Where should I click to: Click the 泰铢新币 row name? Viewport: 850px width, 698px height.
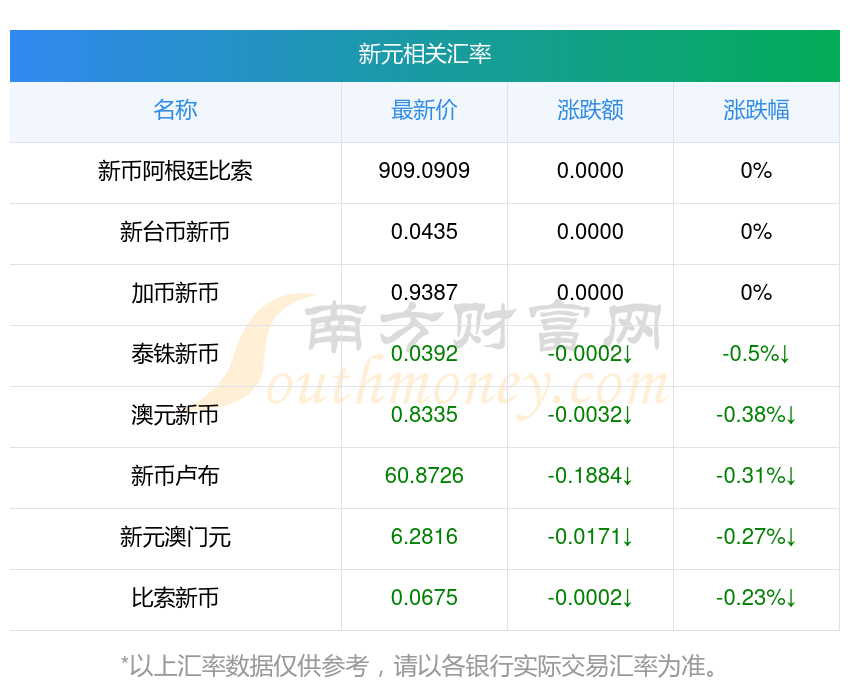(175, 354)
